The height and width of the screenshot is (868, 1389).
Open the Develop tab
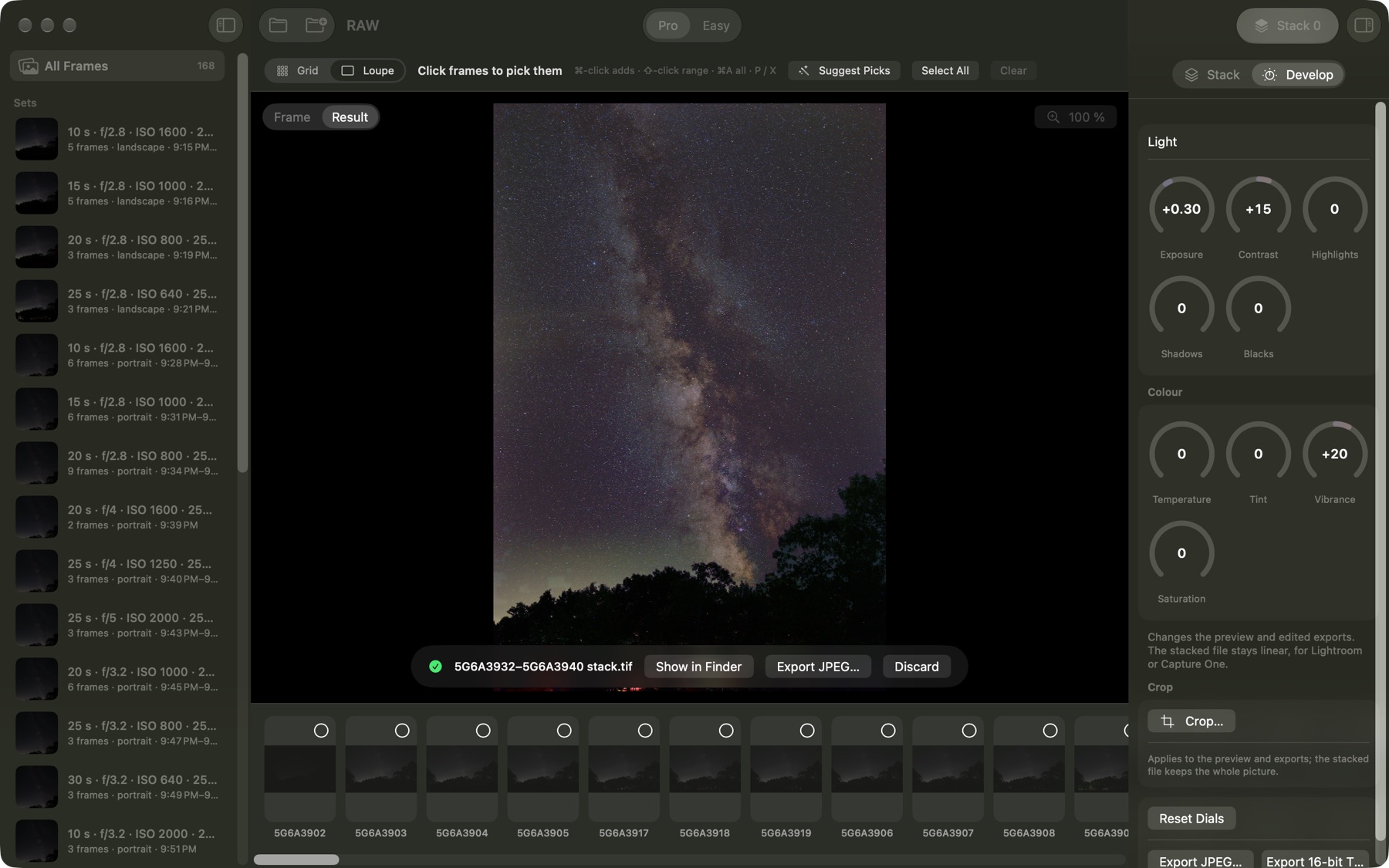[x=1298, y=75]
